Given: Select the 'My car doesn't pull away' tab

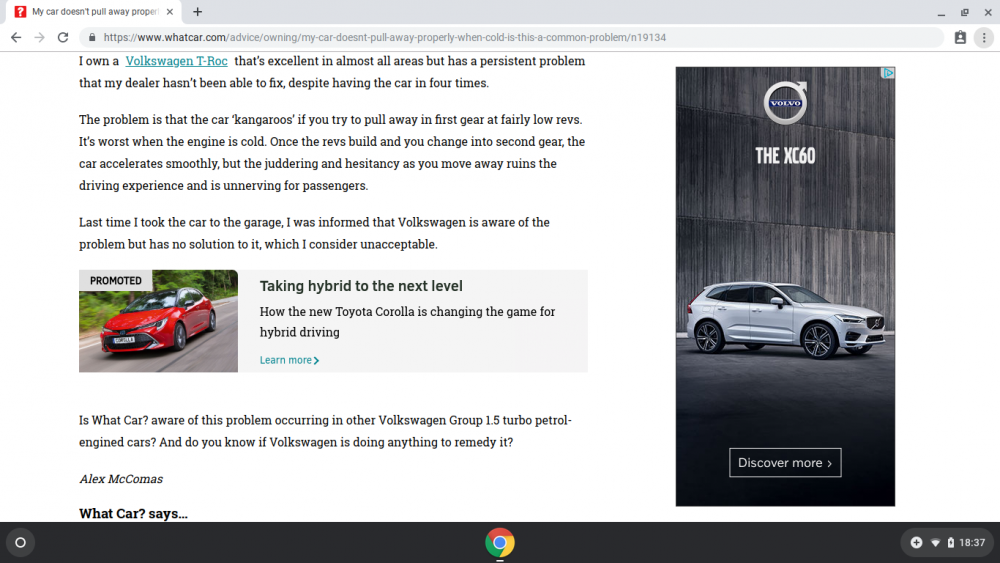Looking at the screenshot, I should coord(94,11).
